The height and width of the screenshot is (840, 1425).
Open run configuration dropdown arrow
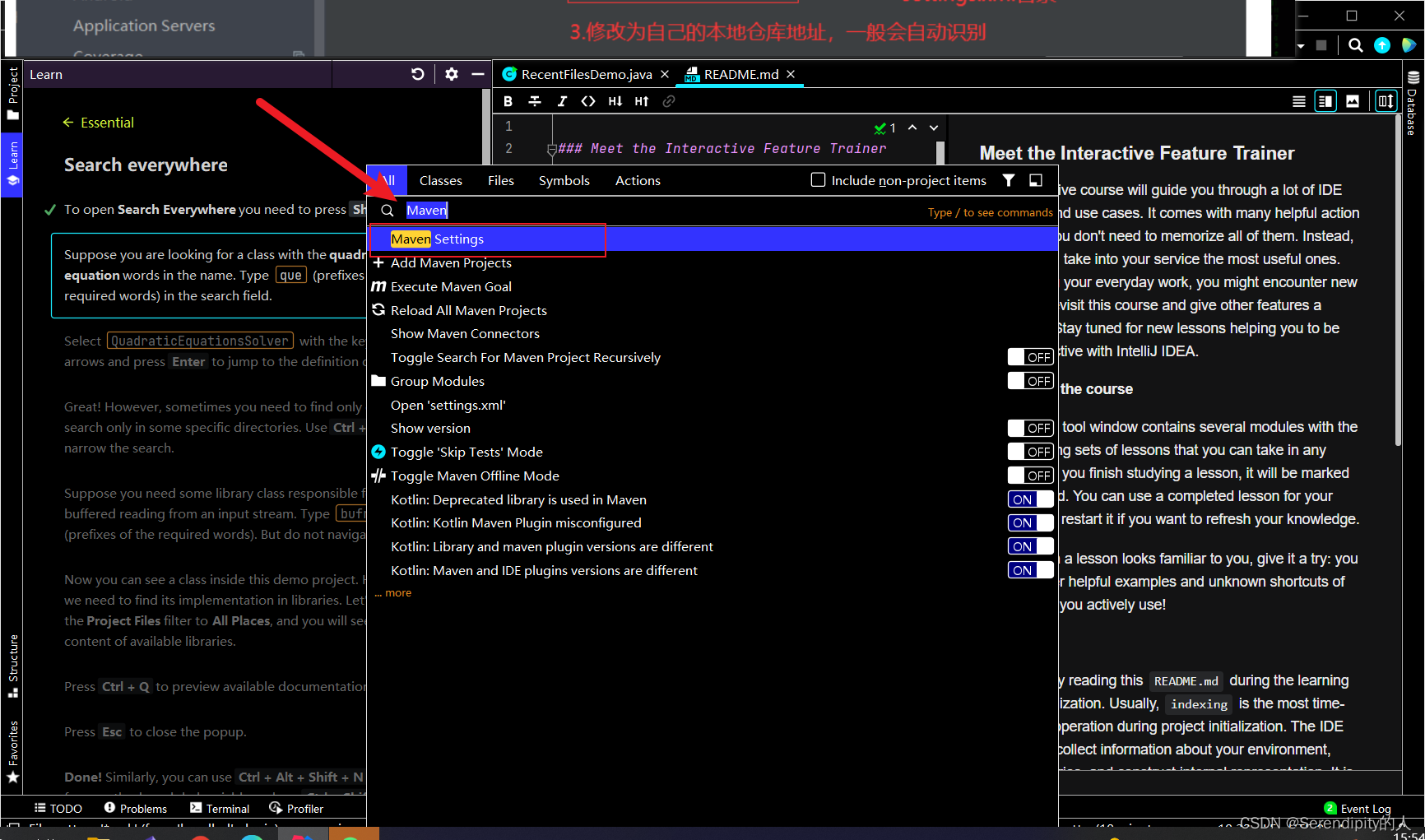pyautogui.click(x=1301, y=46)
